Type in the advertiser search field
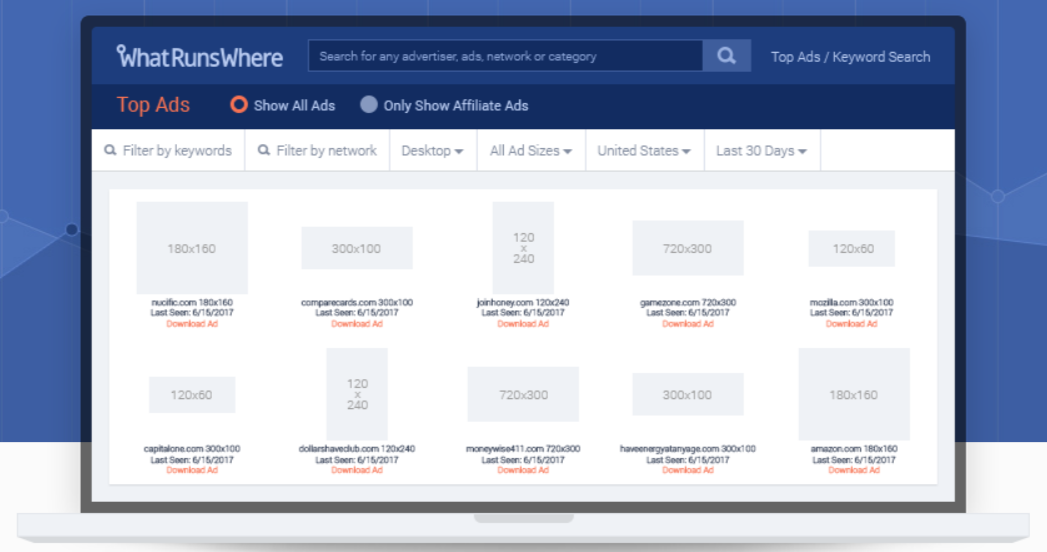Viewport: 1047px width, 552px height. coord(505,57)
